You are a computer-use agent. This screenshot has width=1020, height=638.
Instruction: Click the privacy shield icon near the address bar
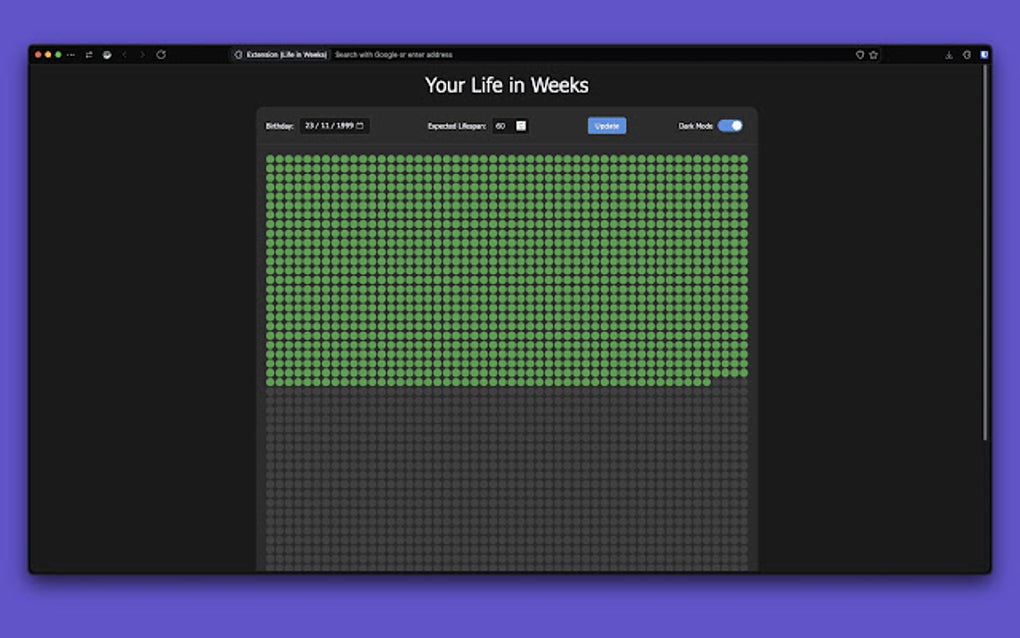click(860, 55)
